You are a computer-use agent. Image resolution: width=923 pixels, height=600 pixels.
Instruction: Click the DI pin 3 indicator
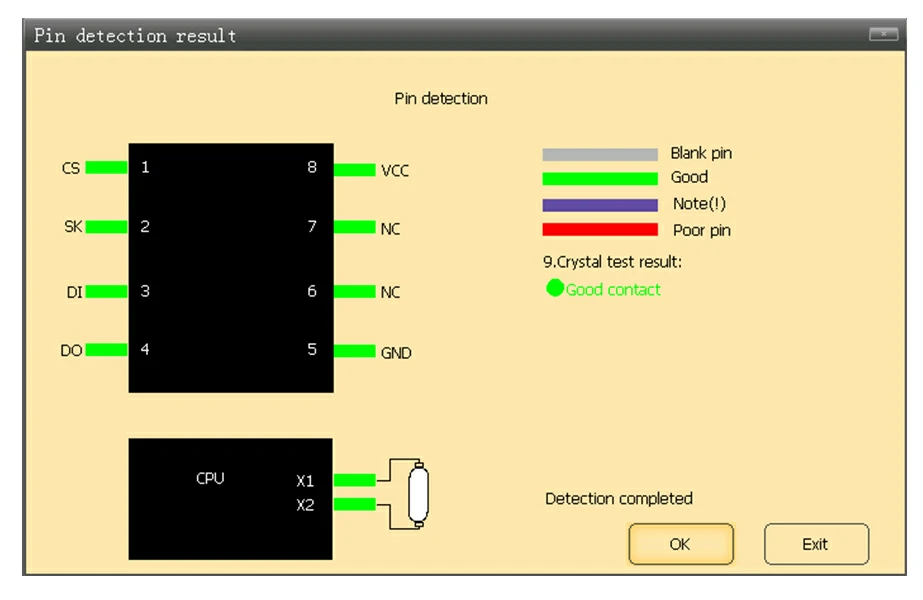(106, 291)
